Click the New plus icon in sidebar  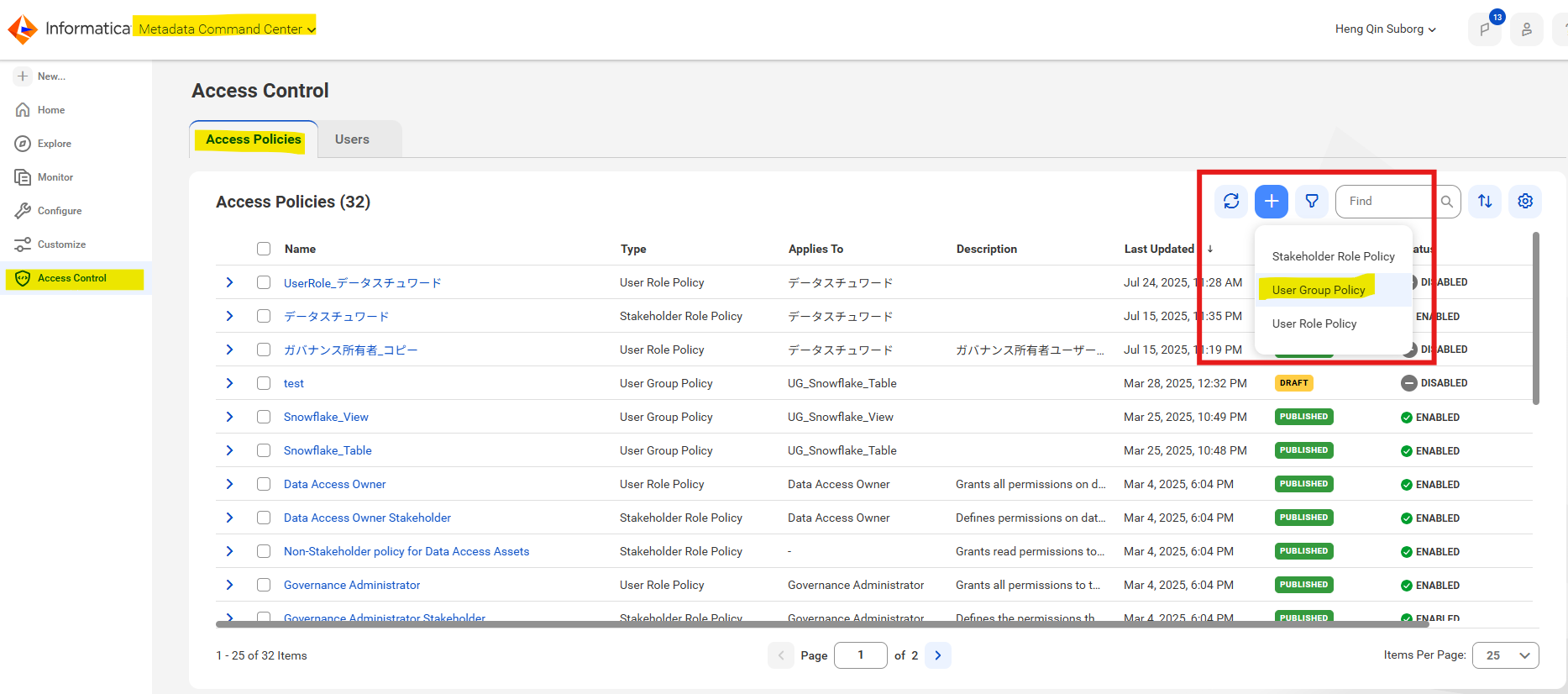coord(23,76)
